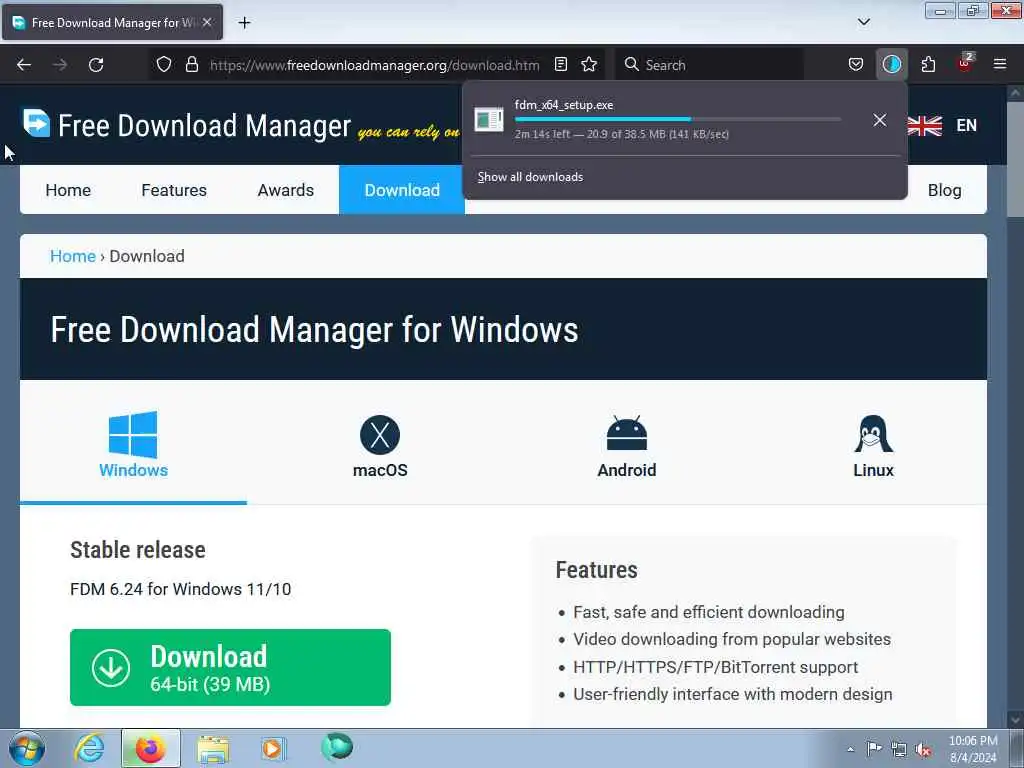Open File Explorer from taskbar
1024x768 pixels.
click(213, 750)
